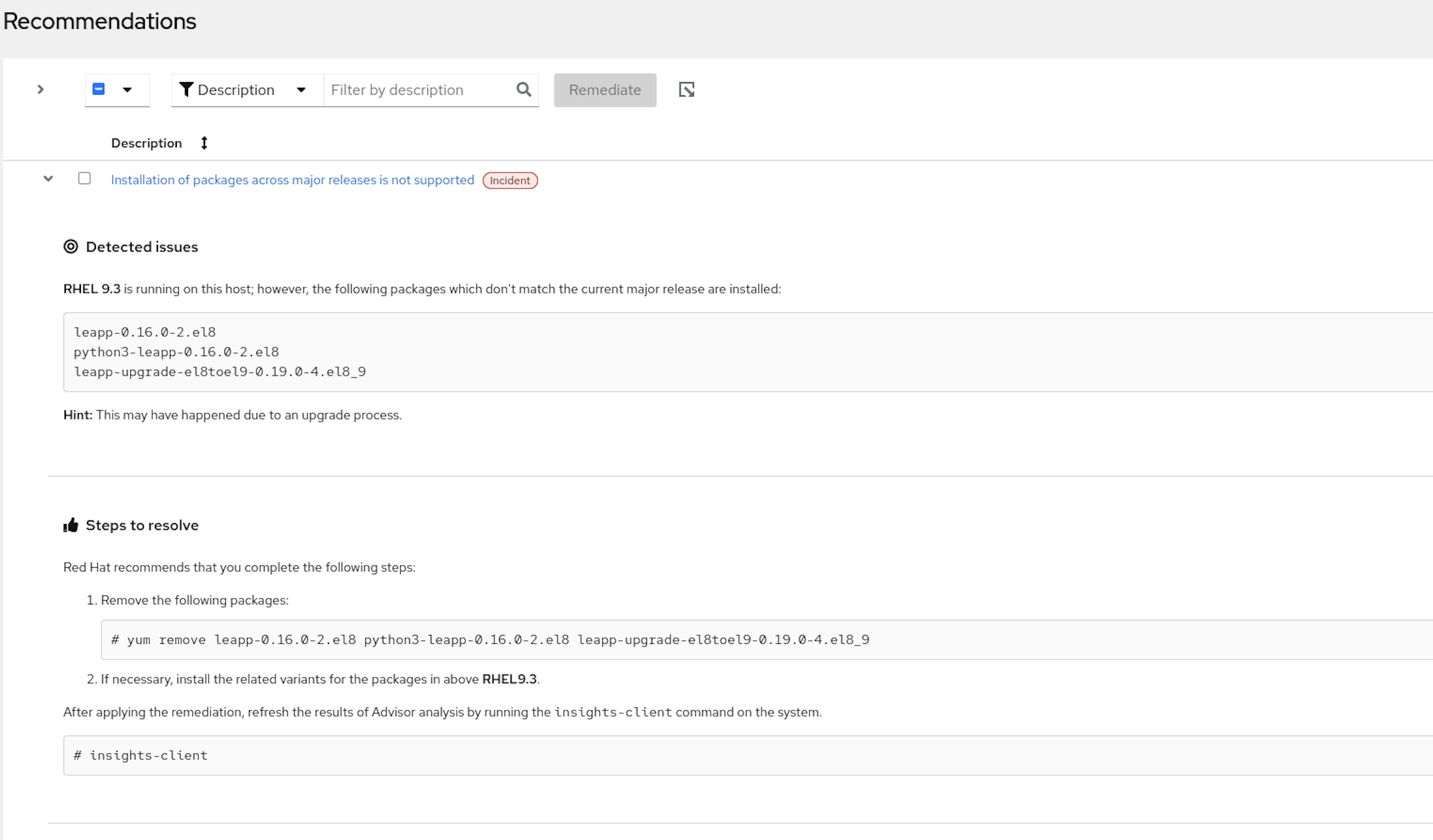Open bulk select dropdown arrow
Image resolution: width=1433 pixels, height=840 pixels.
tap(127, 90)
